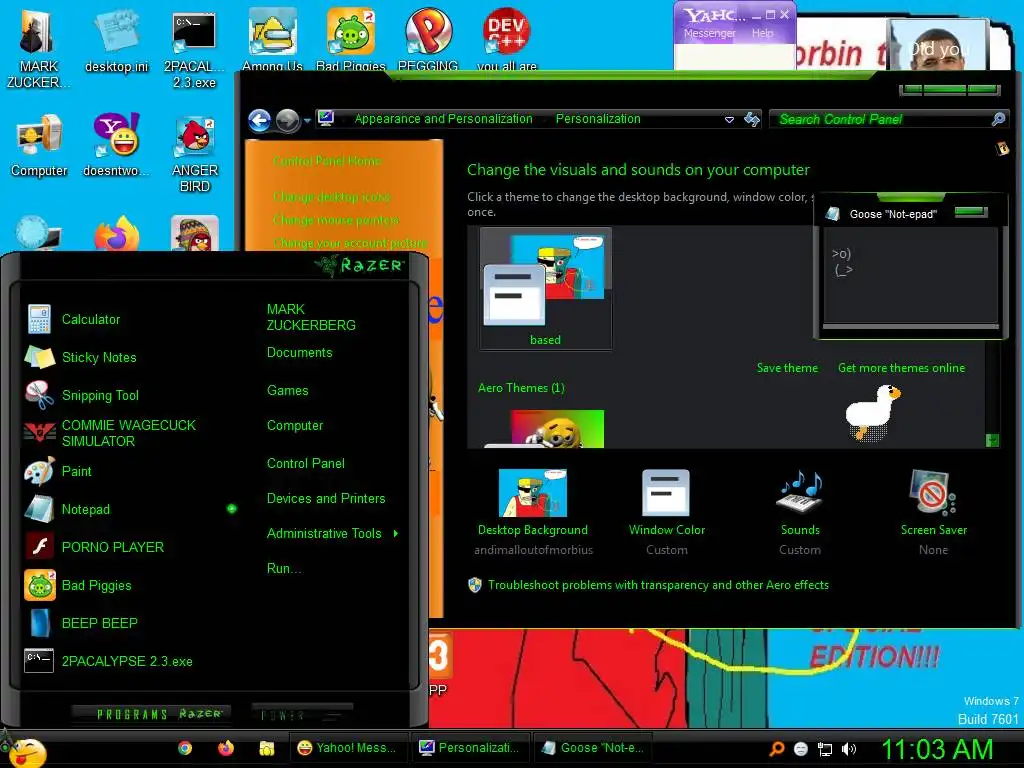Click Personalization taskbar button

470,748
